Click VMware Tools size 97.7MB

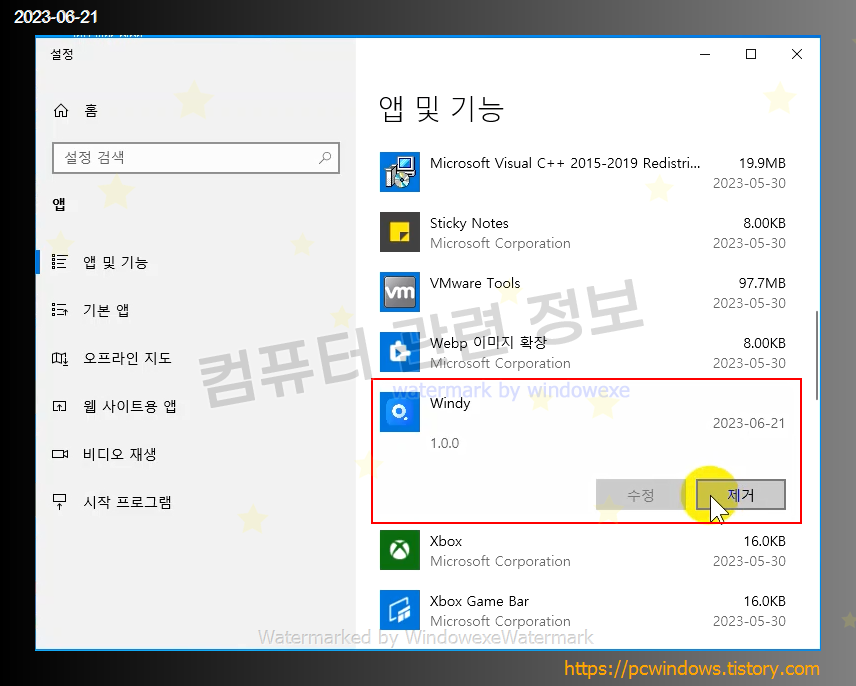762,283
